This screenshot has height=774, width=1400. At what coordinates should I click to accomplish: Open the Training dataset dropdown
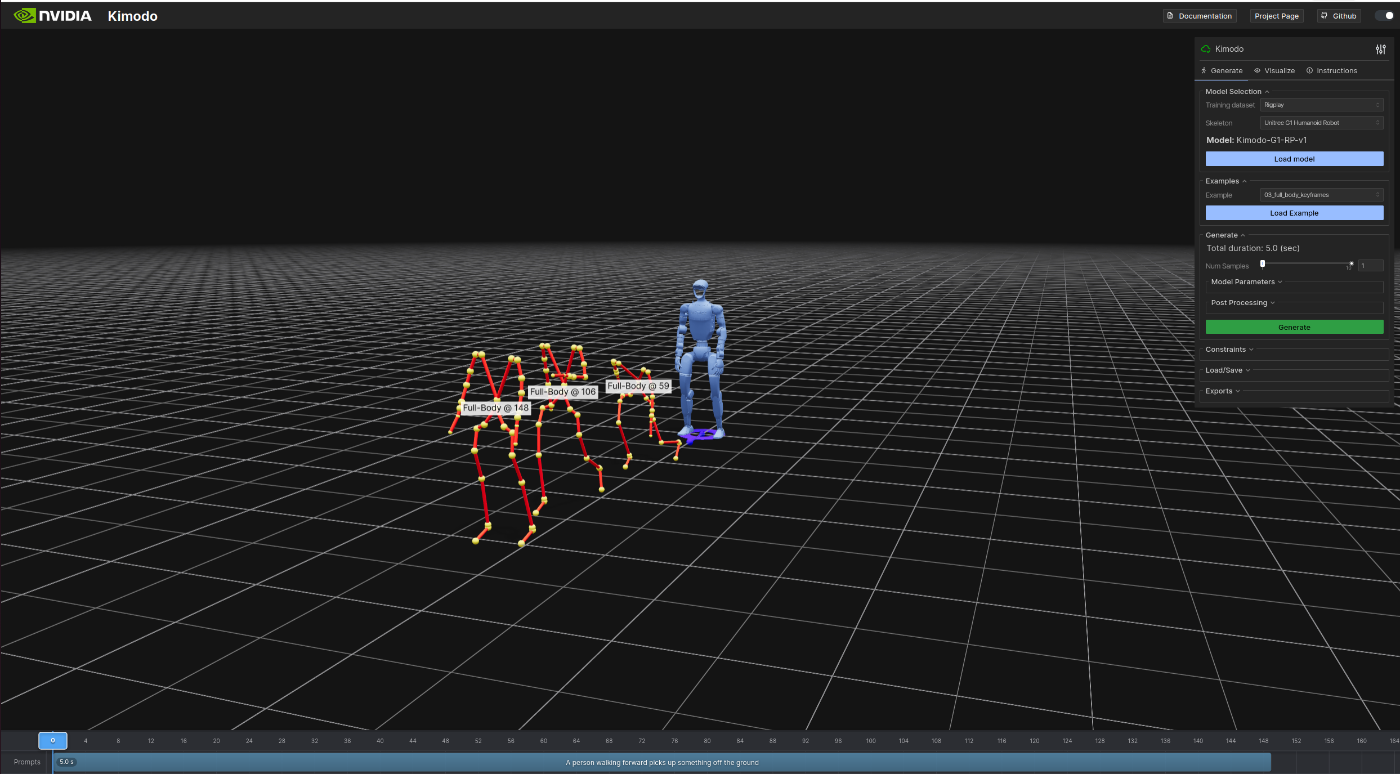[1321, 105]
